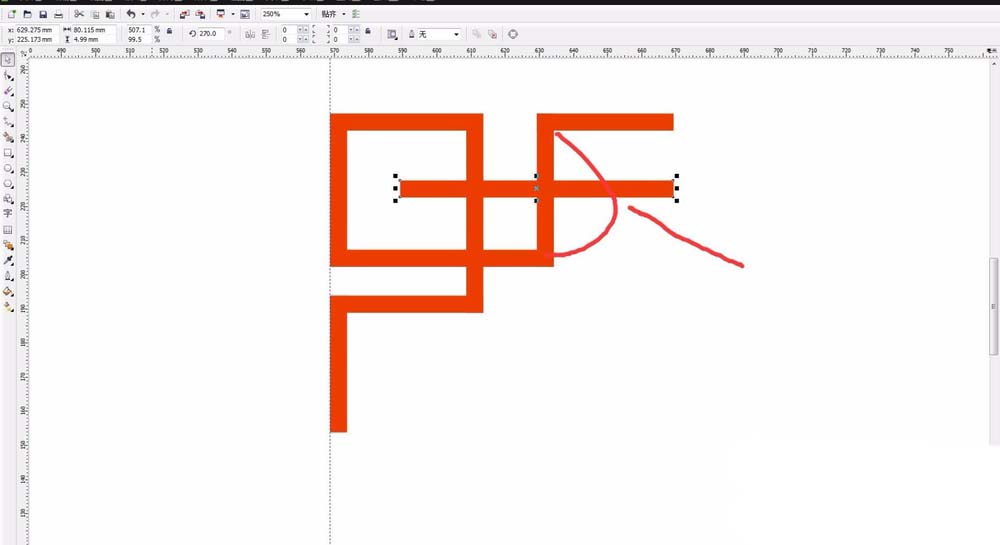Select the Table tool
Screen dimensions: 1000x545
pyautogui.click(x=8, y=229)
